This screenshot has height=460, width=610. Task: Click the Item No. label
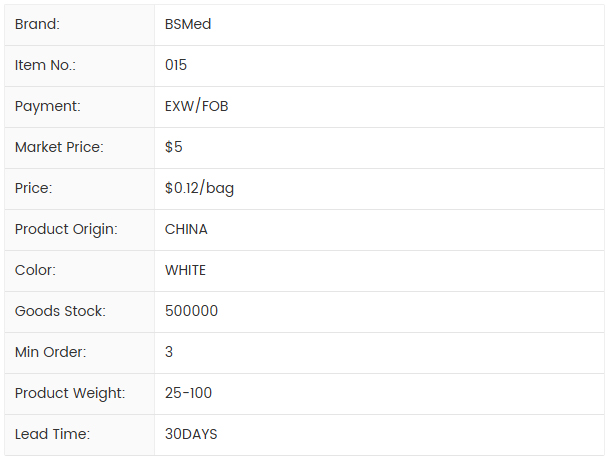pos(45,65)
